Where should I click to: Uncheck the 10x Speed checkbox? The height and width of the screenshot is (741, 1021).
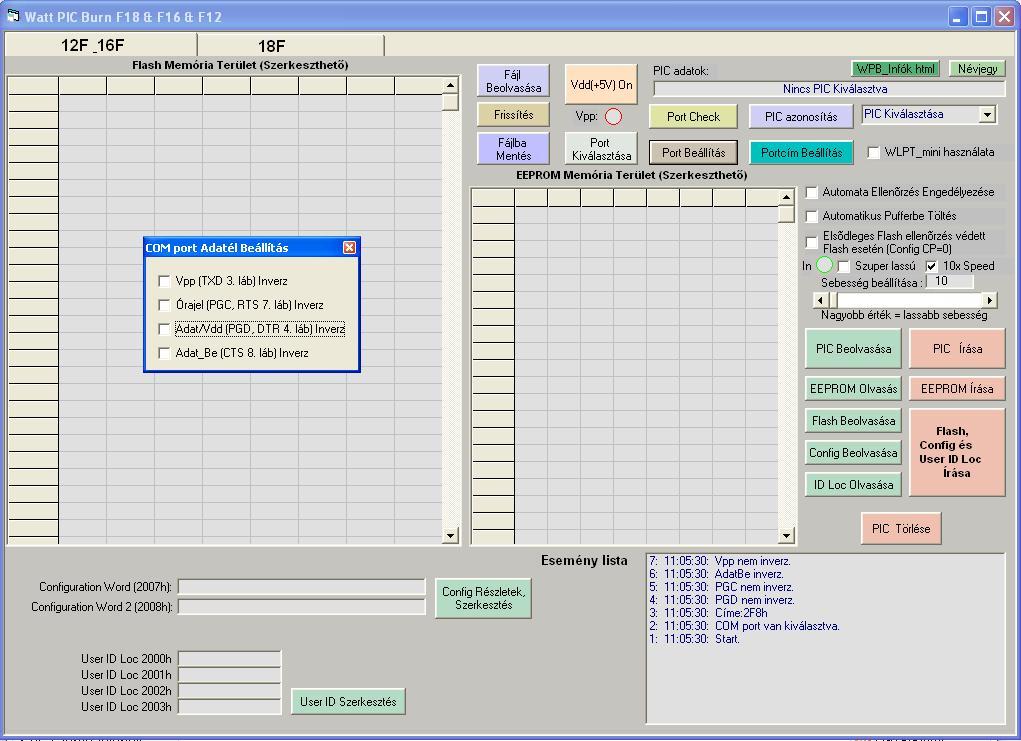[x=932, y=266]
